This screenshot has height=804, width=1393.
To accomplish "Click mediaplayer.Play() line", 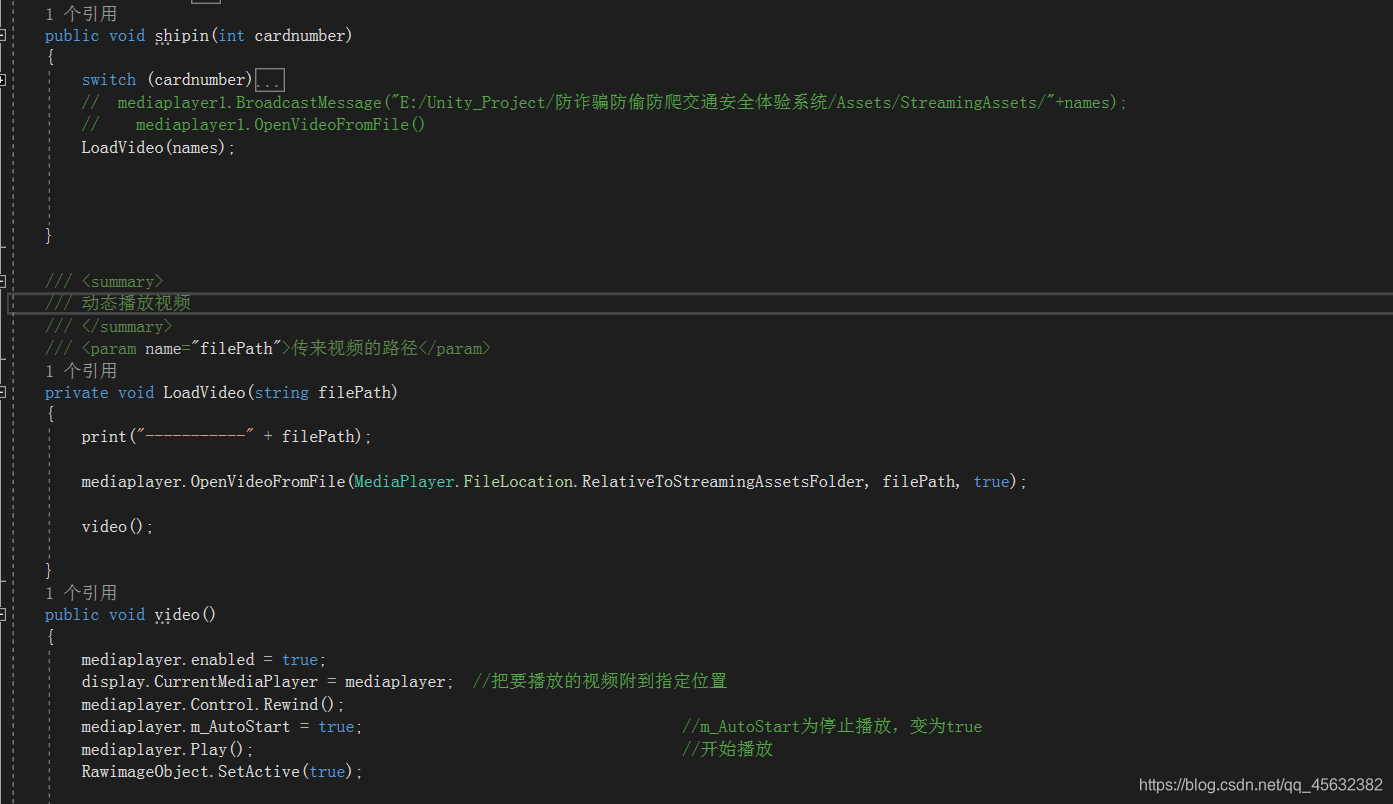I will [x=168, y=749].
